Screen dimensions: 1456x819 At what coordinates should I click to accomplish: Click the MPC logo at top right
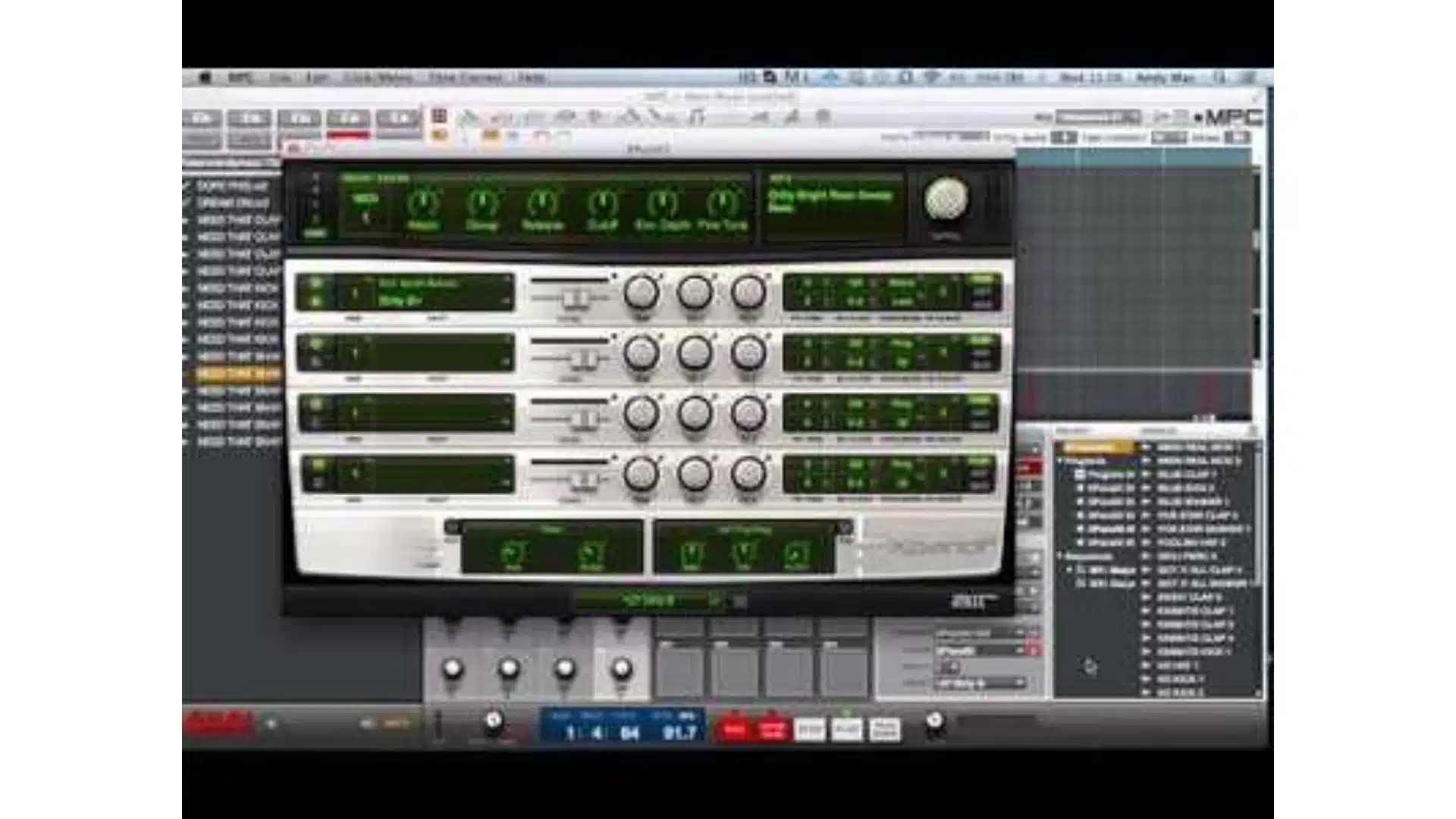point(1228,118)
